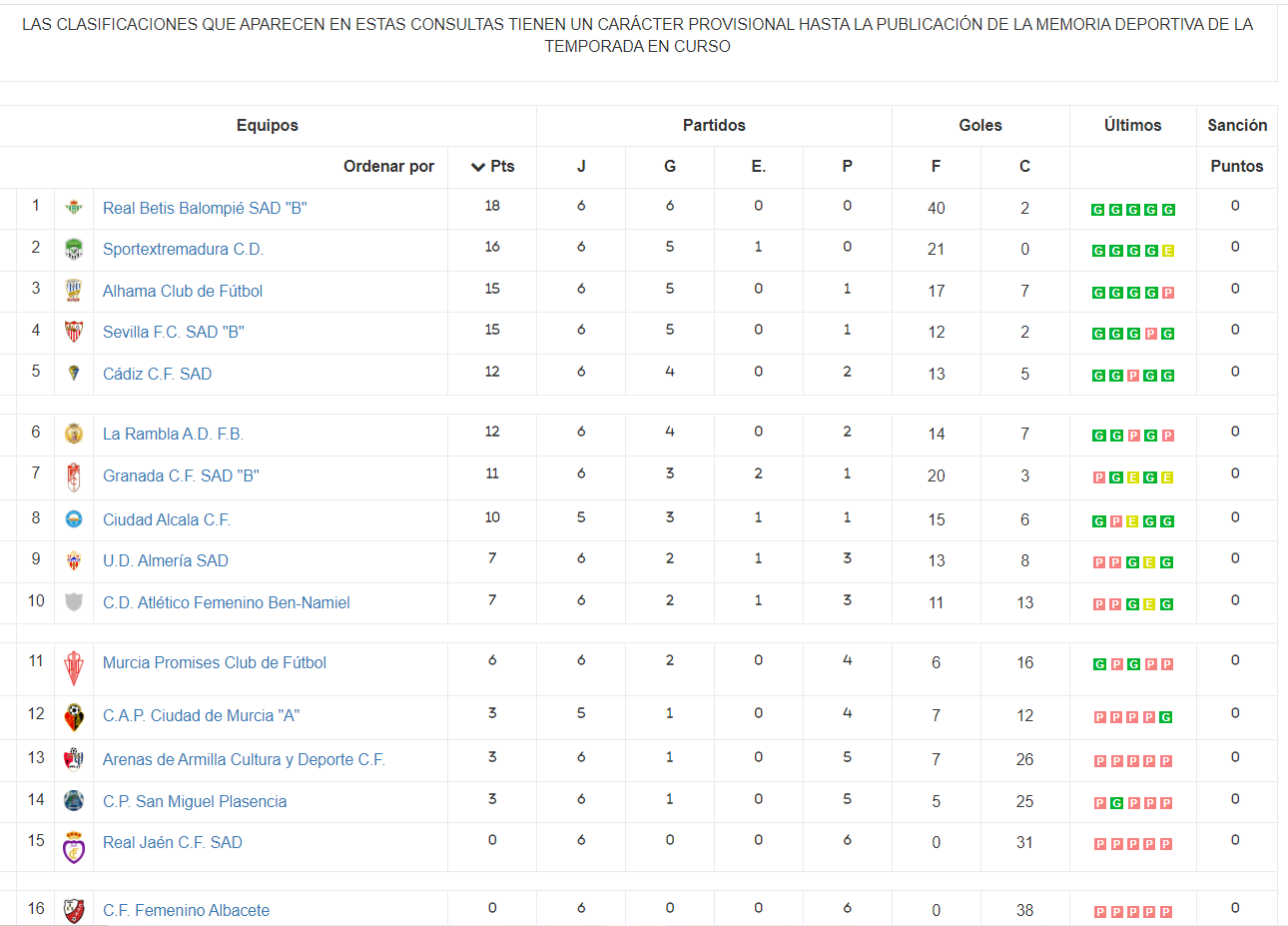Open C.D. Atlético Femenino Ben-Namiel link

click(x=227, y=602)
